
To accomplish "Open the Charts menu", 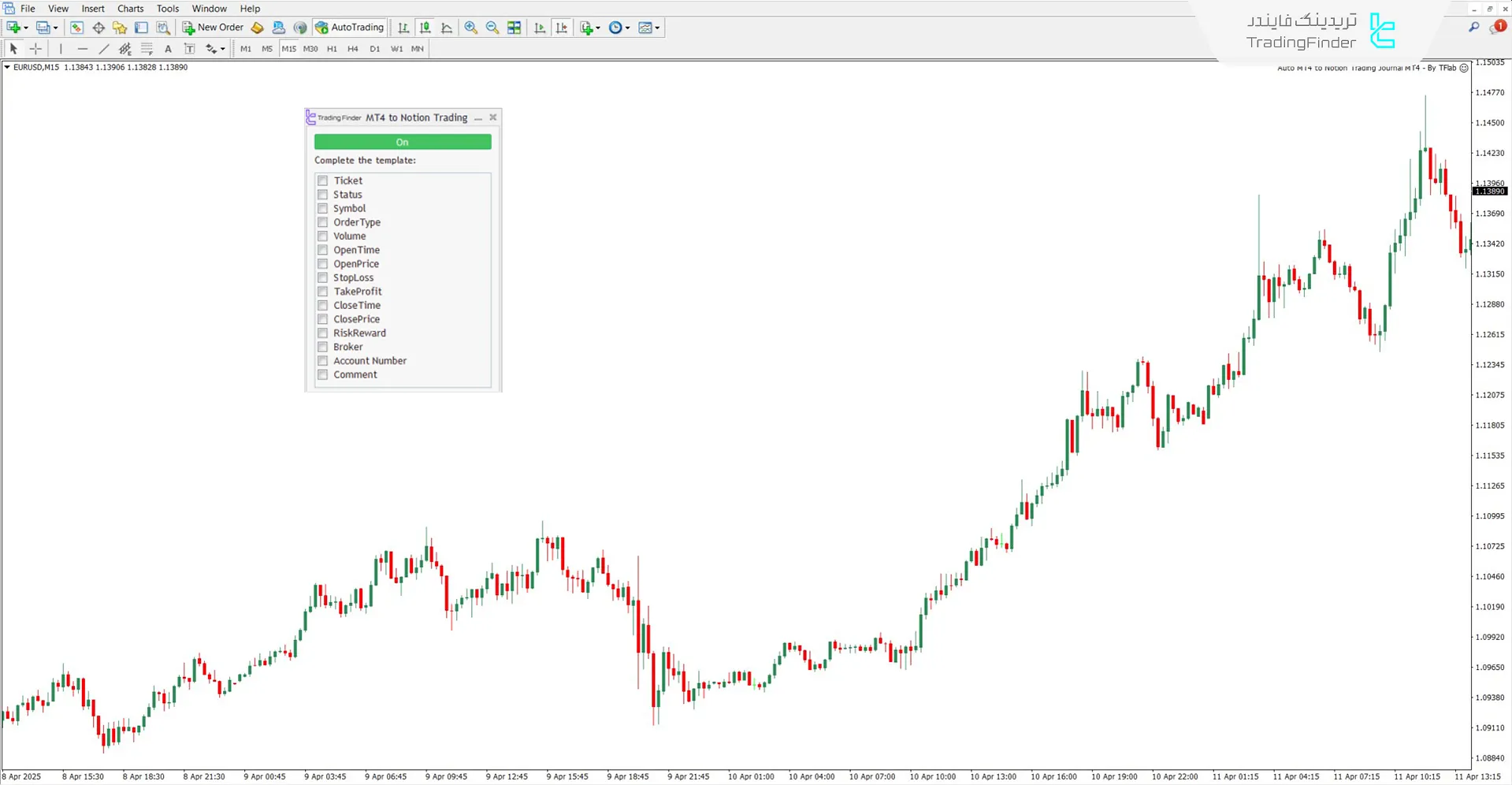I will [x=130, y=9].
